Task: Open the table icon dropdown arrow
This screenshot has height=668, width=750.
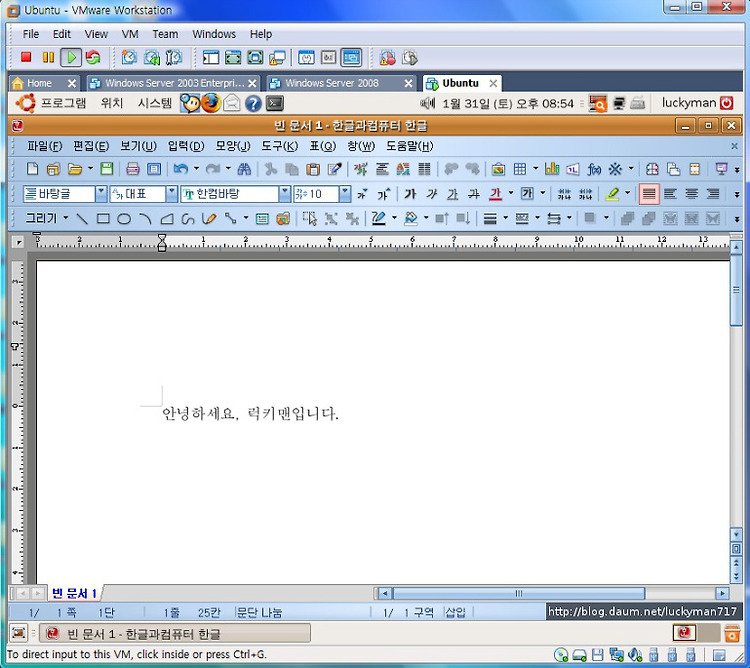Action: point(535,168)
